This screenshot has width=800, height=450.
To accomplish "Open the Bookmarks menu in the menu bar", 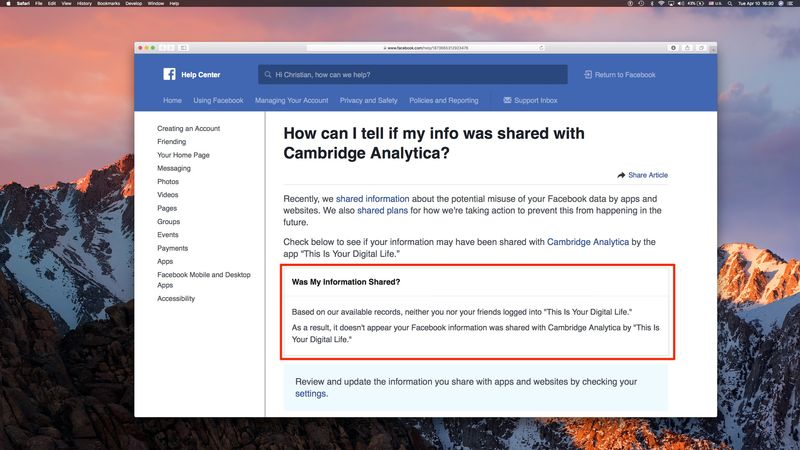I will (x=107, y=4).
